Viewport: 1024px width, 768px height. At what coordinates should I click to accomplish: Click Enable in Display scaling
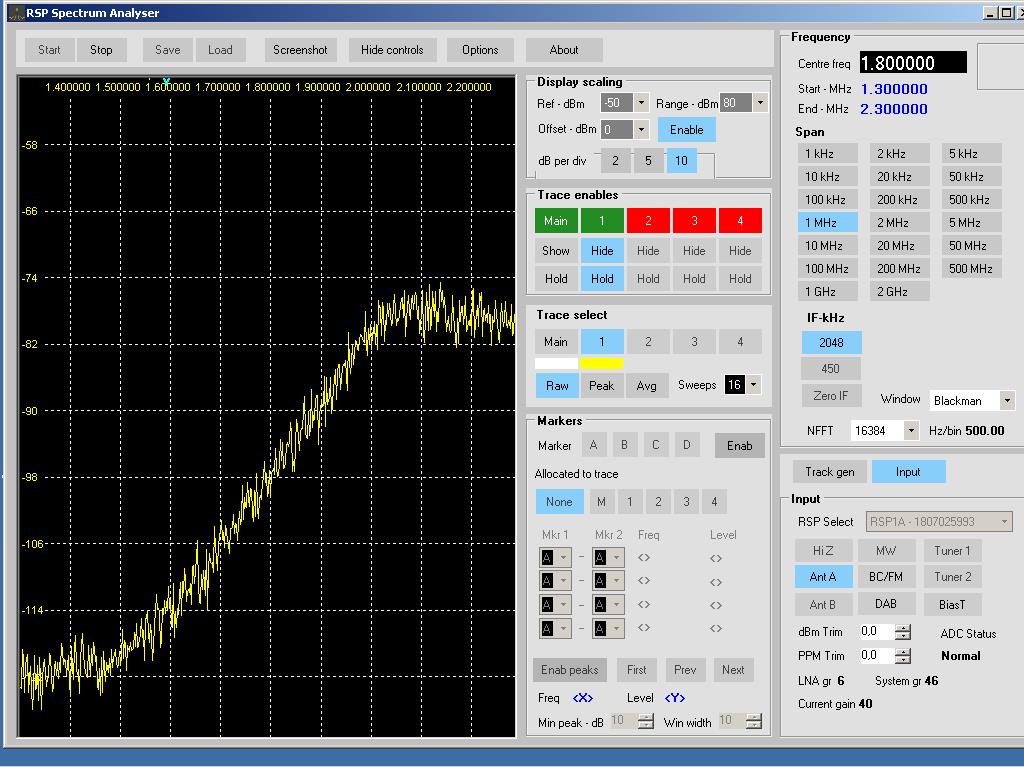686,129
